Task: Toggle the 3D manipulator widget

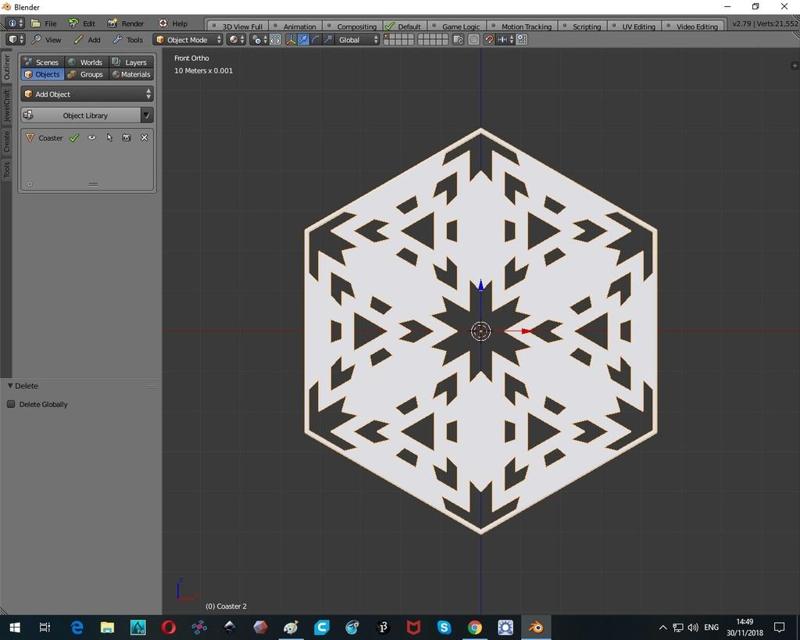Action: pyautogui.click(x=290, y=39)
